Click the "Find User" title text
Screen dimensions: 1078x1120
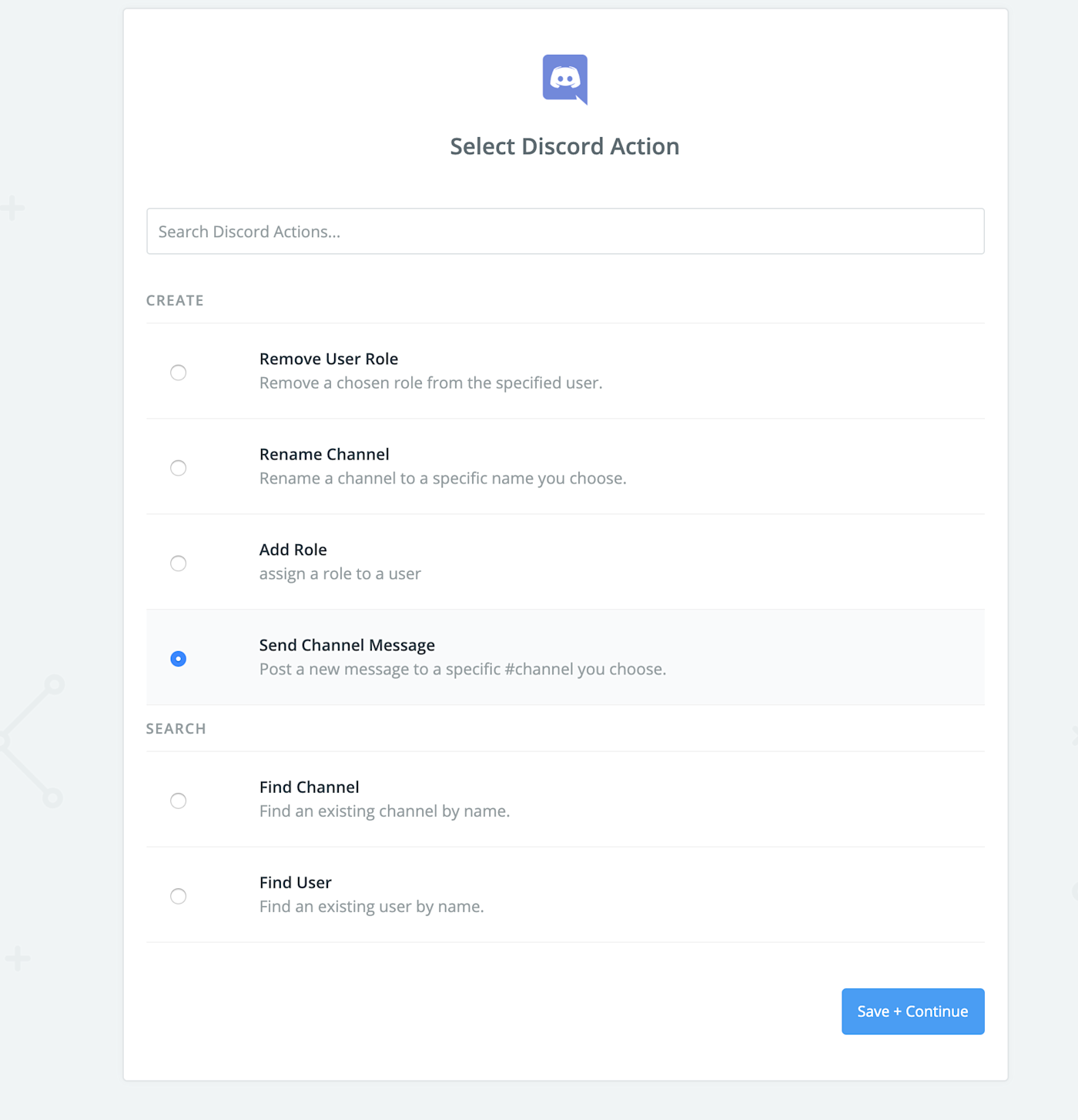[x=296, y=882]
